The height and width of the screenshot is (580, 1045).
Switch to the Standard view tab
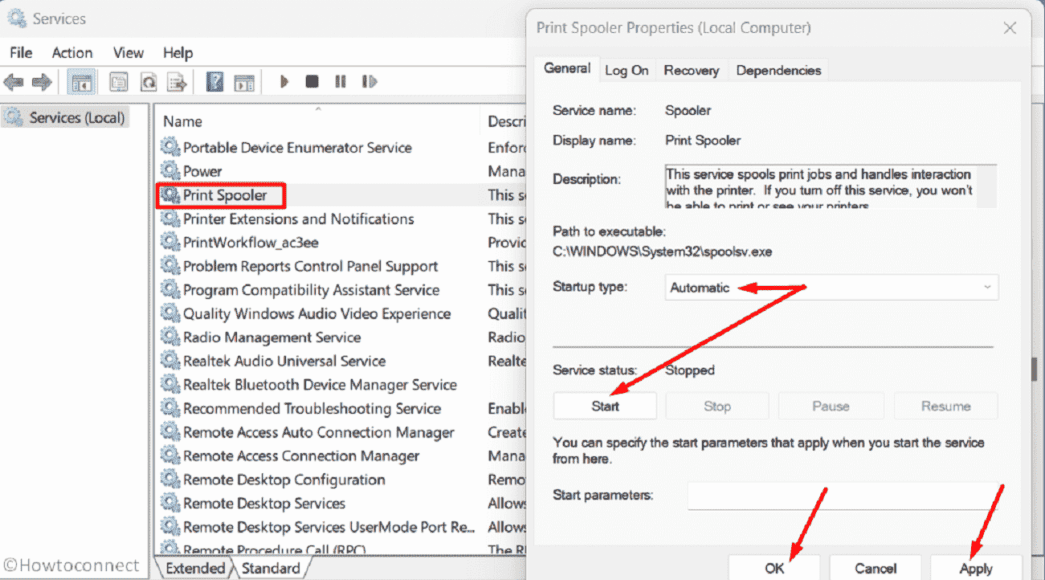[271, 568]
